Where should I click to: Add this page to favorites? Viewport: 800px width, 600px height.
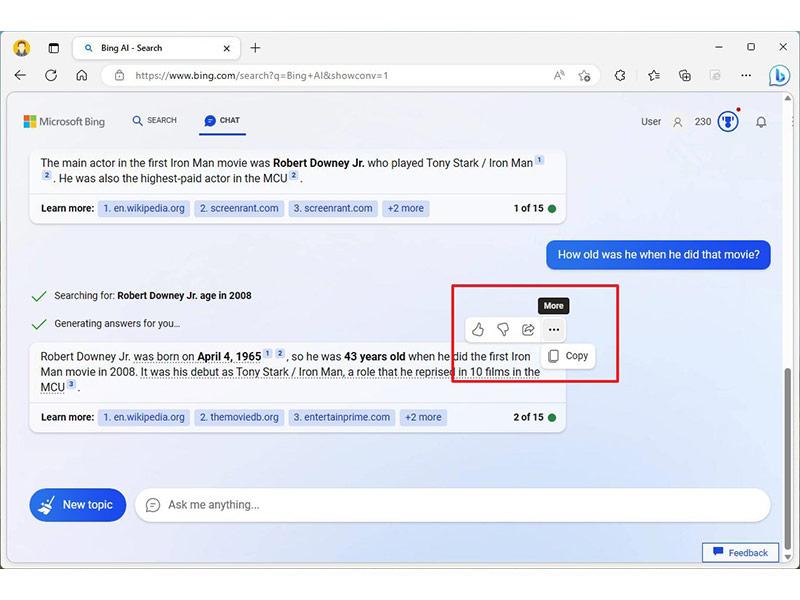pyautogui.click(x=584, y=76)
